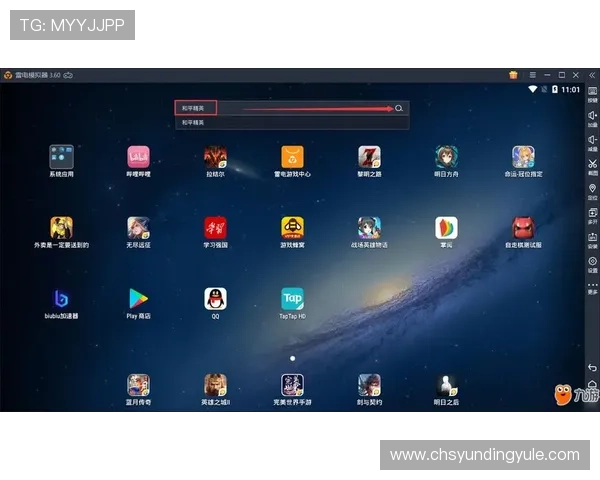Click the 截图 scissors screenshot tool
This screenshot has width=600, height=480.
pos(592,165)
